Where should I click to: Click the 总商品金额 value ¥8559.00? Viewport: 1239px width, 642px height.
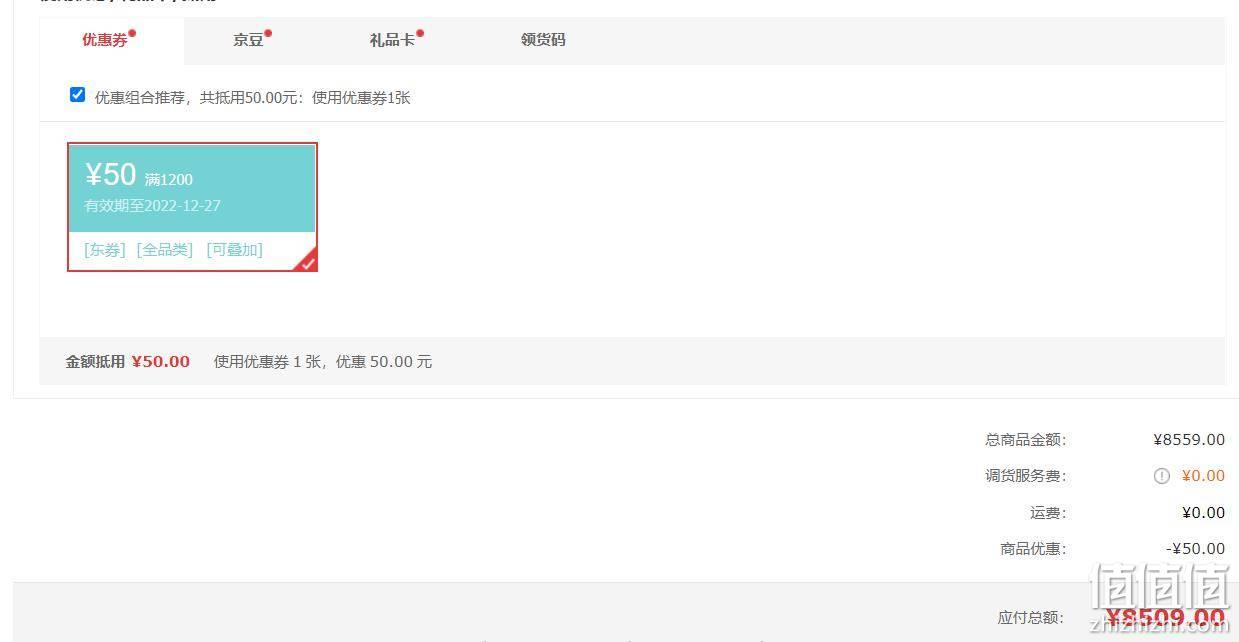[1189, 440]
